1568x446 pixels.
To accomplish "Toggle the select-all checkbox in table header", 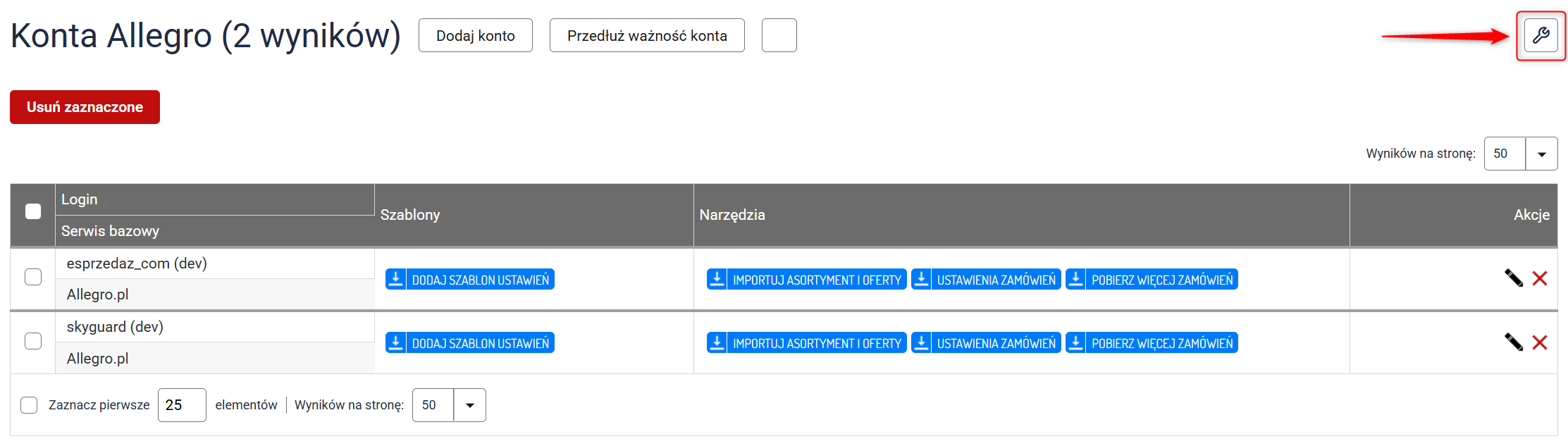I will pyautogui.click(x=33, y=211).
